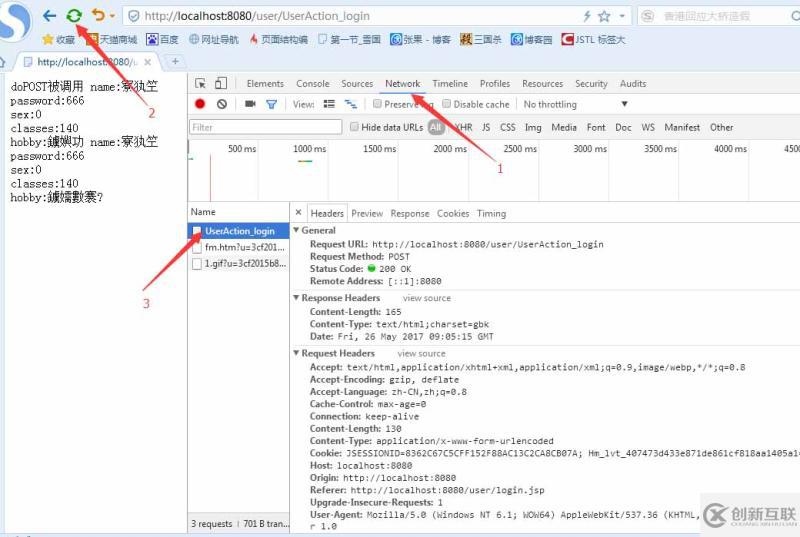Image resolution: width=800 pixels, height=537 pixels.
Task: Filter requests by Other type
Action: pyautogui.click(x=721, y=127)
